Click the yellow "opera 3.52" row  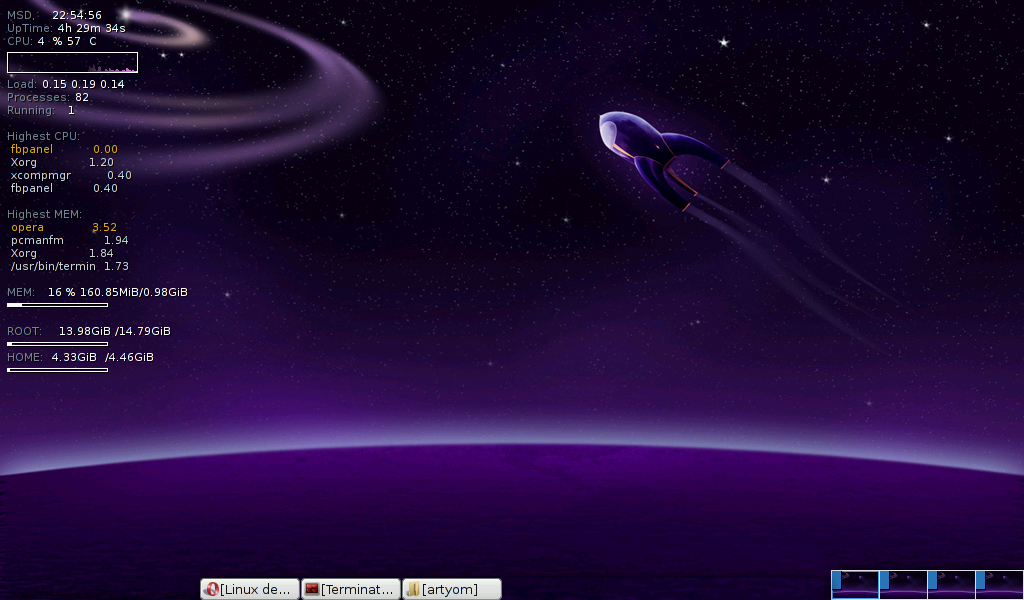[x=64, y=227]
